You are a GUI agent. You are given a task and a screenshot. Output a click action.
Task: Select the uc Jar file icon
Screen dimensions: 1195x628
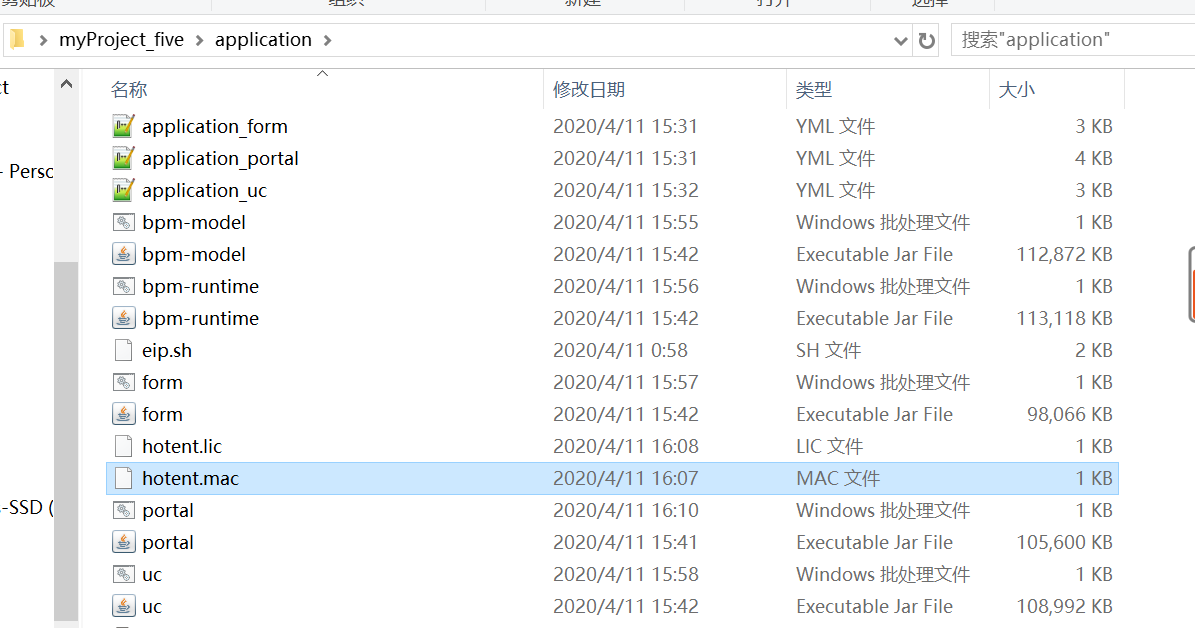click(x=123, y=606)
